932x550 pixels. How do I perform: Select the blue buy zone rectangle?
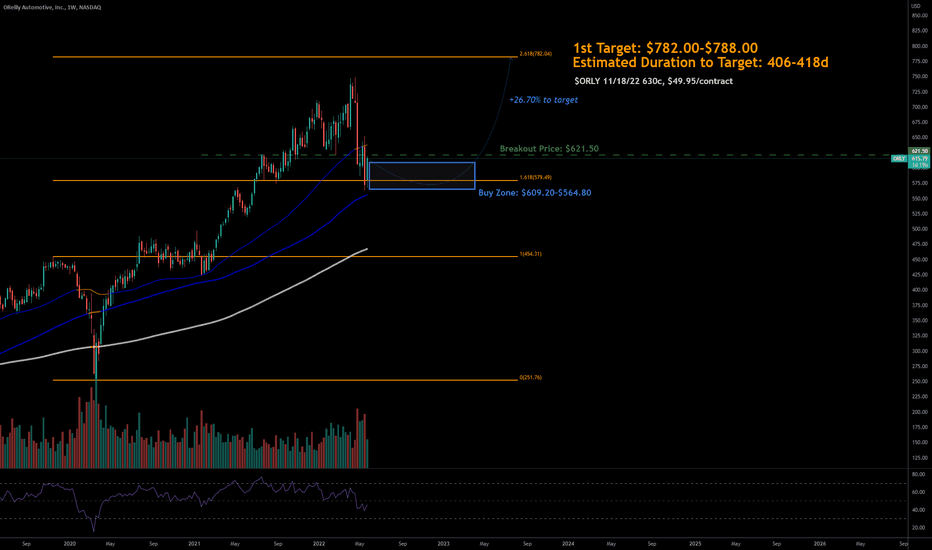point(422,175)
